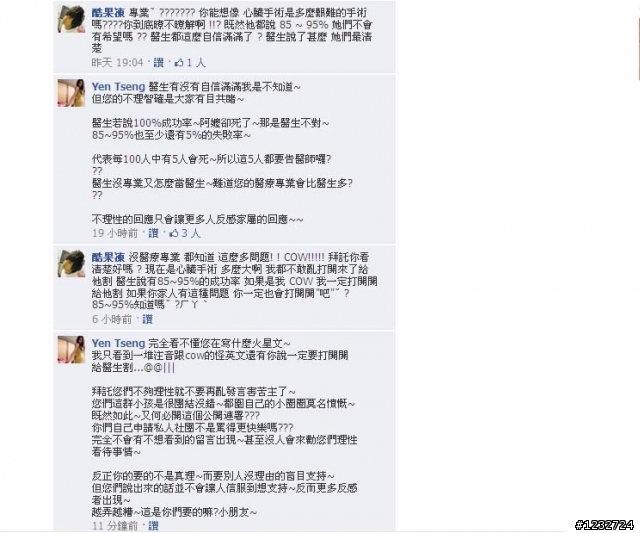Screen dimensions: 640x533
Task: Like the comment posted 19 小時前
Action: coord(153,233)
